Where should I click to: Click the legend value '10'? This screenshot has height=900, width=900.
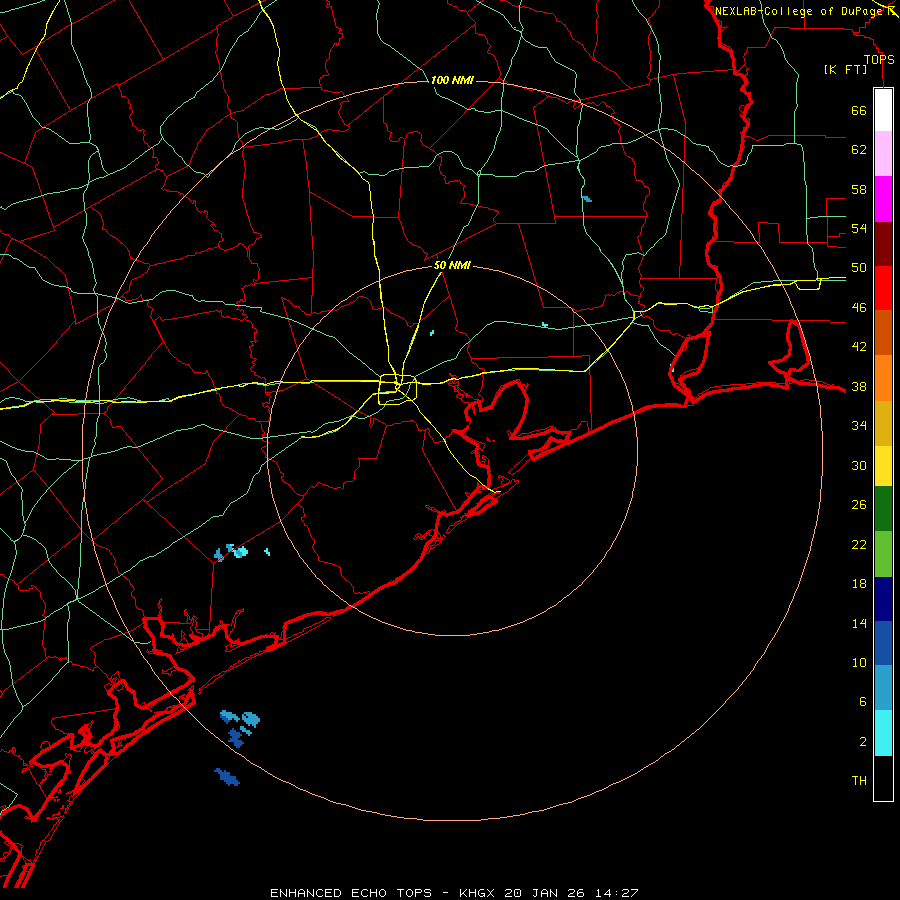pos(859,662)
